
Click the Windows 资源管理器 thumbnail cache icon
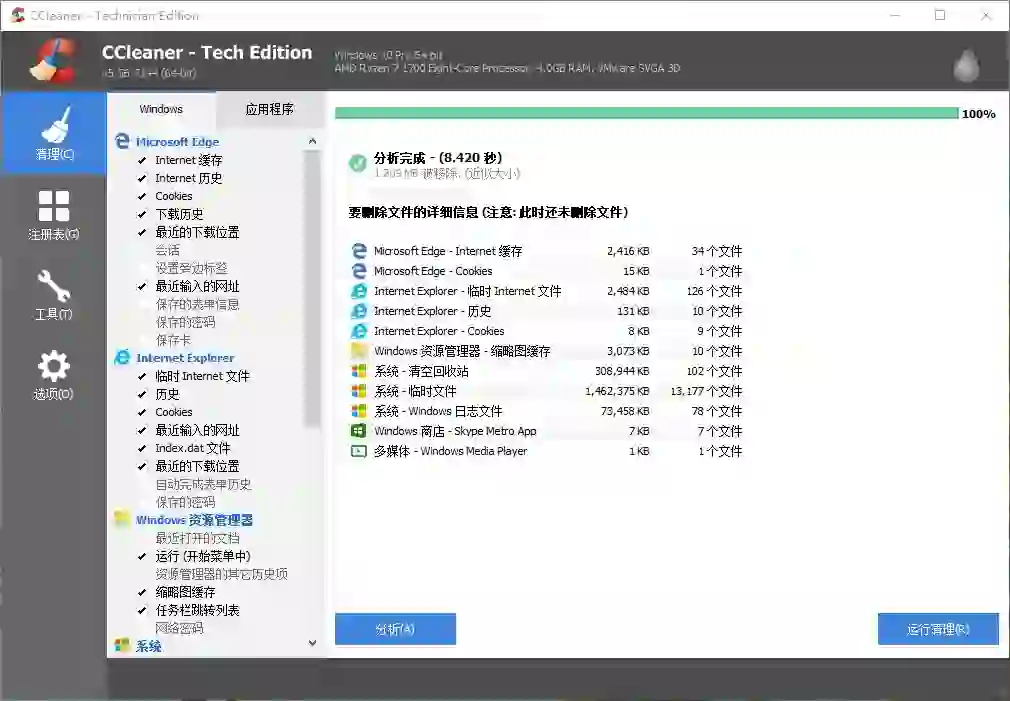pyautogui.click(x=358, y=351)
